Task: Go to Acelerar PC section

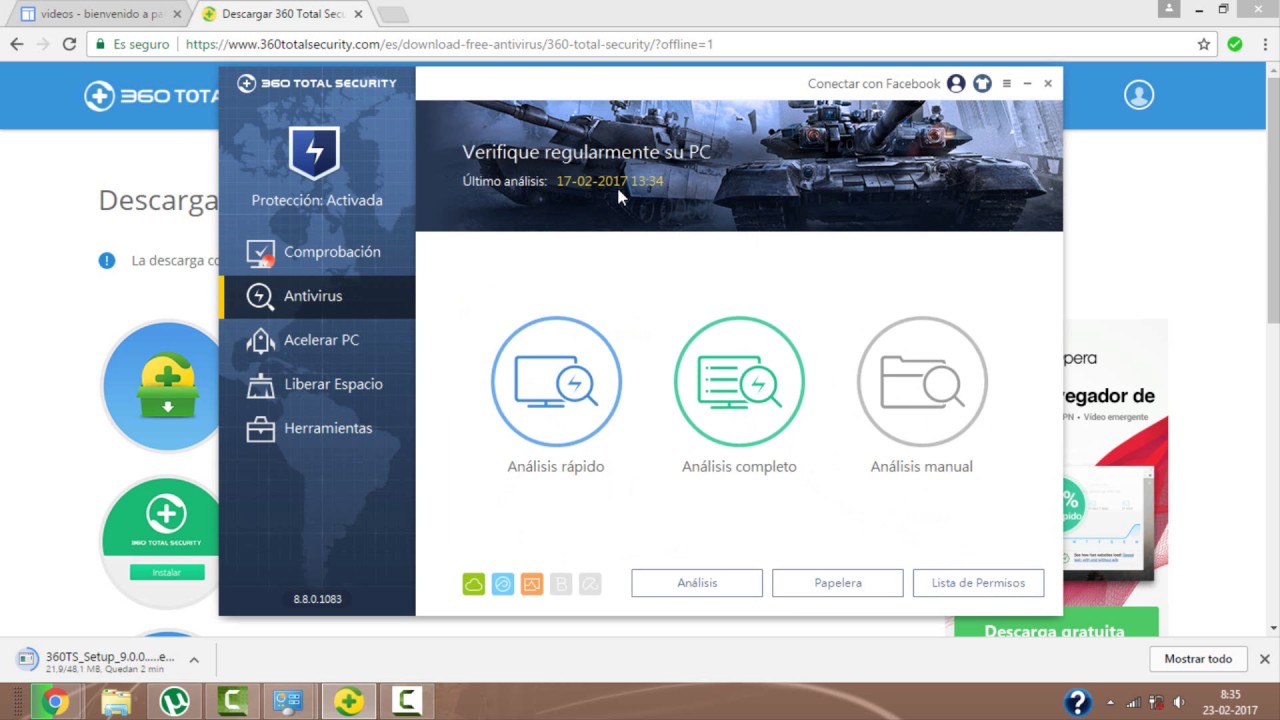Action: pos(317,340)
